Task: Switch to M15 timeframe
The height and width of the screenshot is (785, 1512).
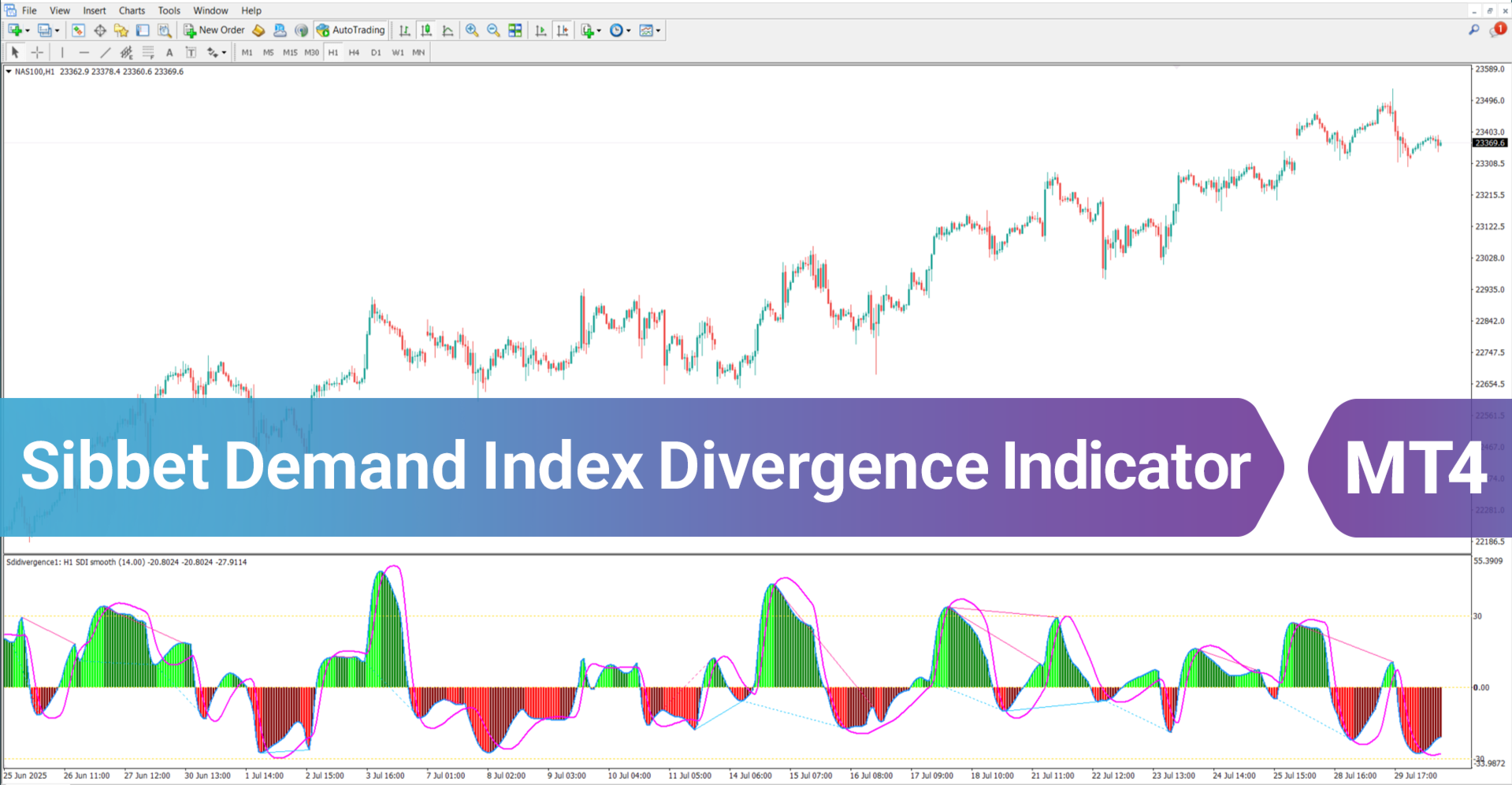Action: click(290, 53)
